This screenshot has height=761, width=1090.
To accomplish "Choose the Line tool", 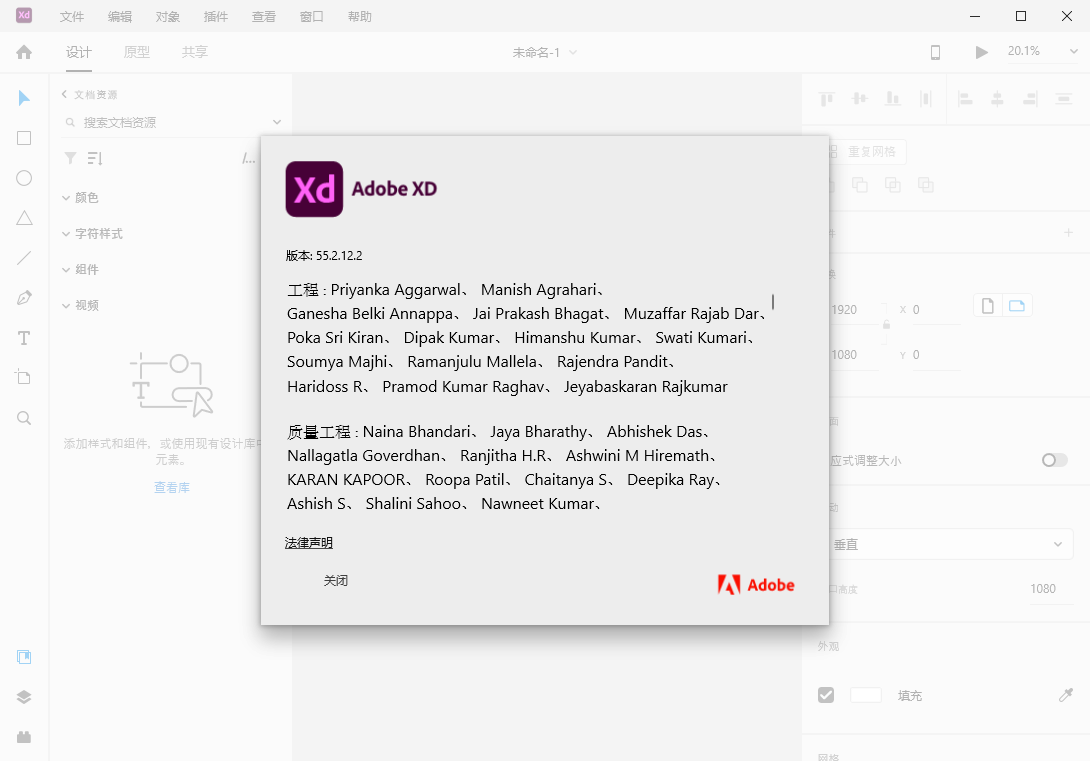I will 24,259.
